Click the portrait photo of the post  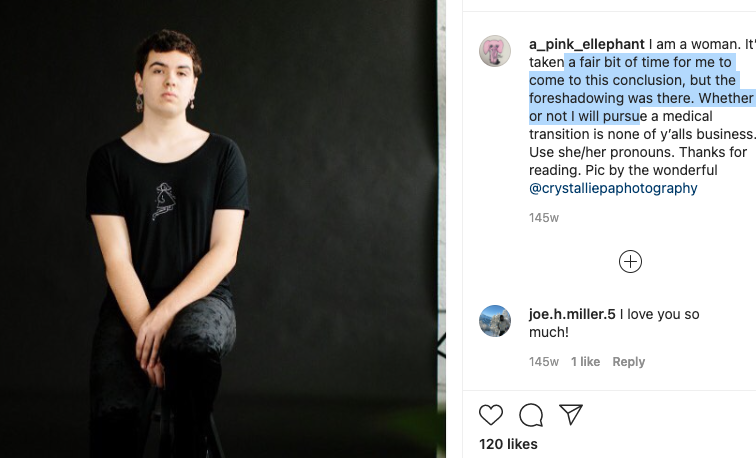[x=218, y=229]
